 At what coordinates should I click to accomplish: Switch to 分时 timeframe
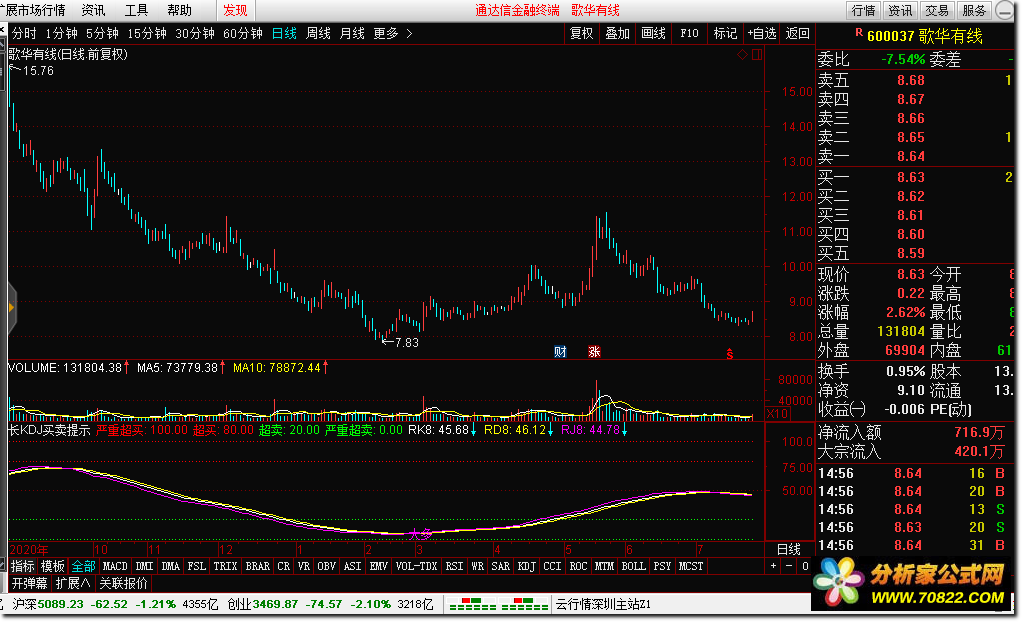24,33
